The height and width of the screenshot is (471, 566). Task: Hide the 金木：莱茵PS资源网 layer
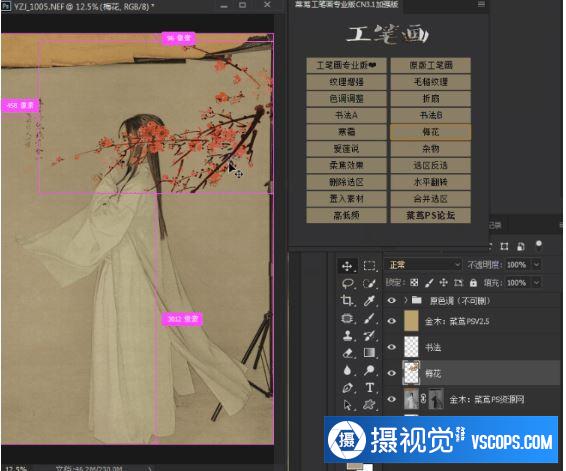click(x=392, y=399)
